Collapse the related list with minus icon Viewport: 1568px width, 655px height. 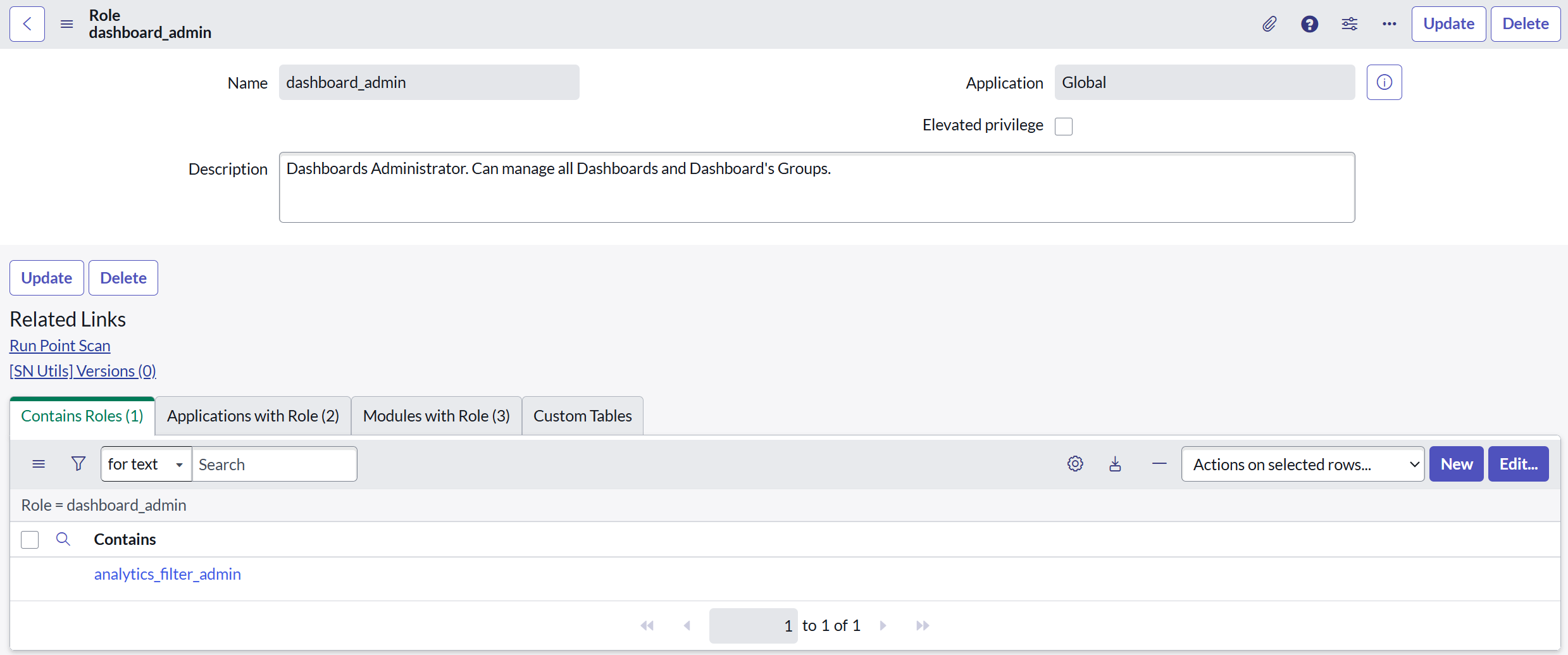click(1159, 464)
